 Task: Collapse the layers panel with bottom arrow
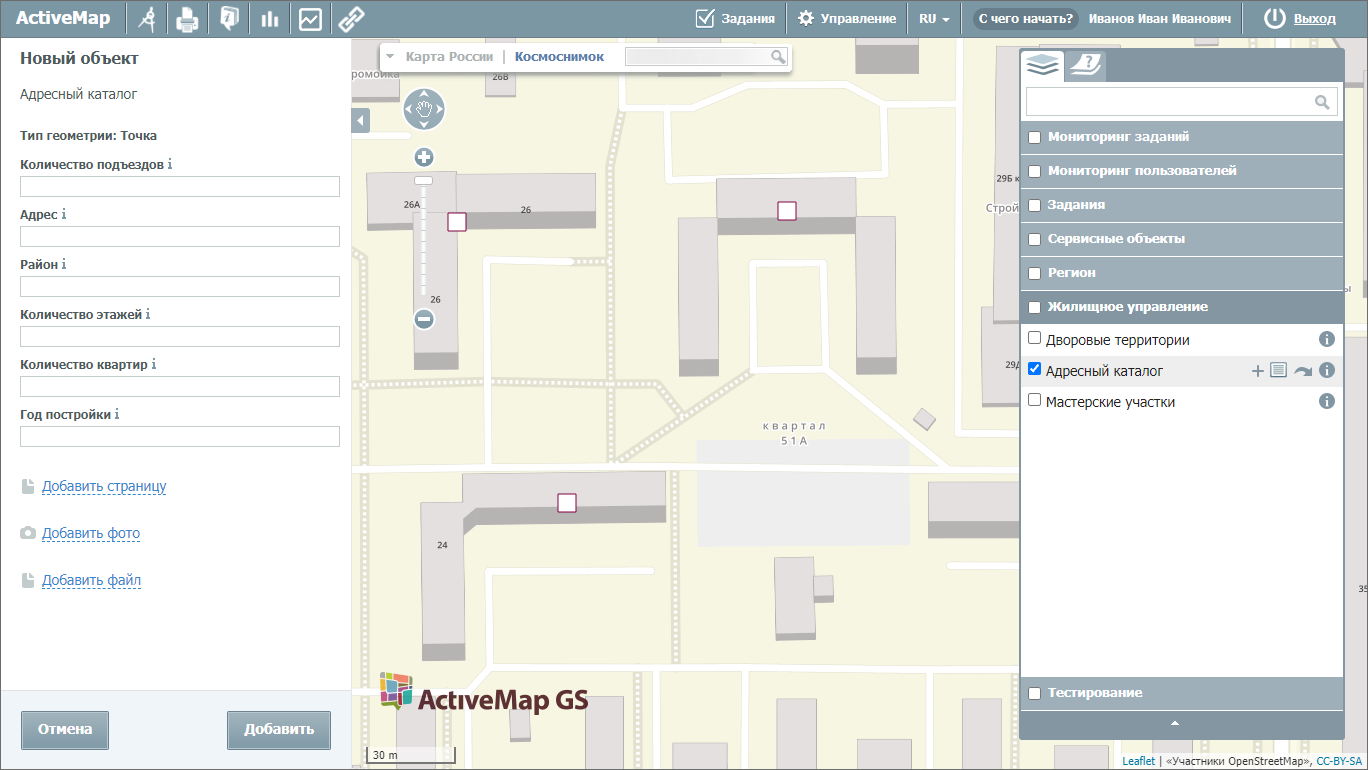coord(1175,723)
